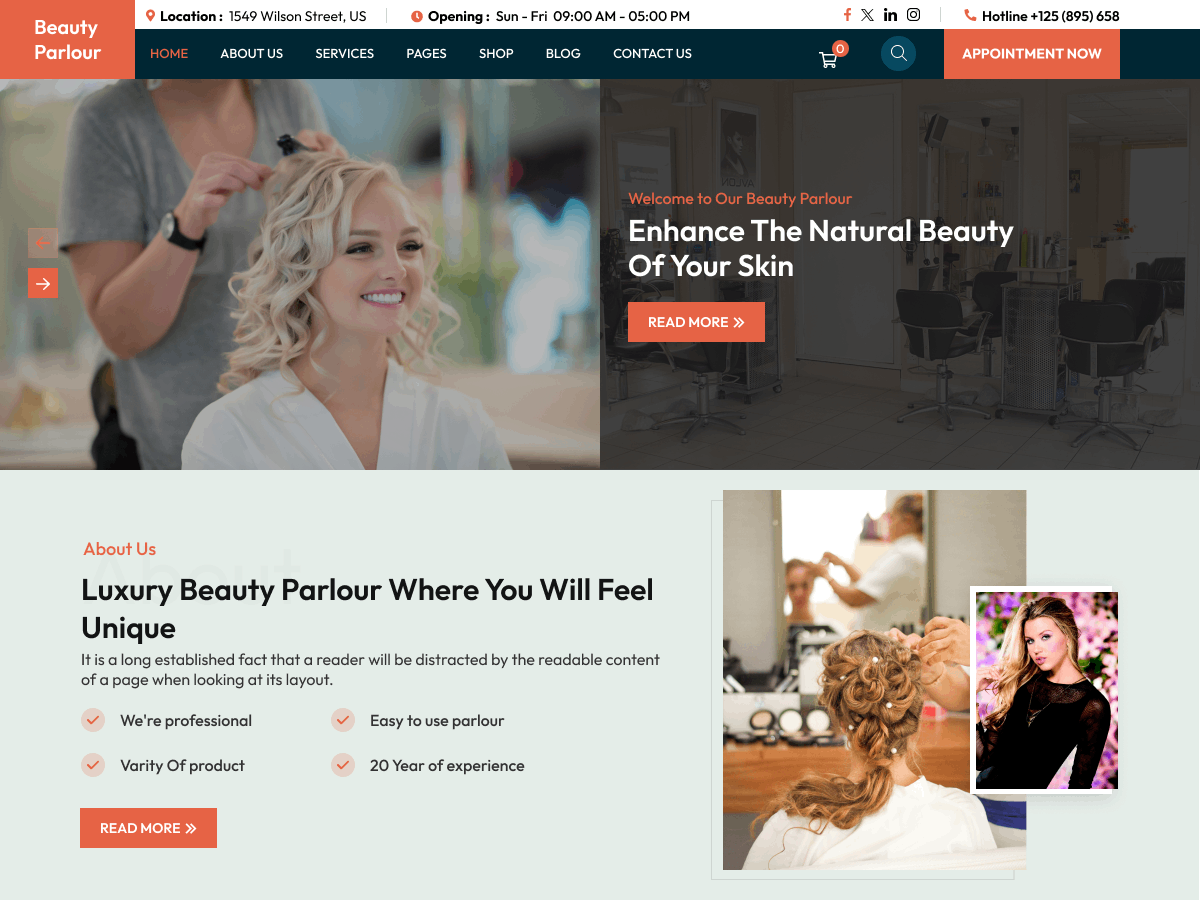Image resolution: width=1200 pixels, height=900 pixels.
Task: Click the Appointment Now button
Action: click(1031, 54)
